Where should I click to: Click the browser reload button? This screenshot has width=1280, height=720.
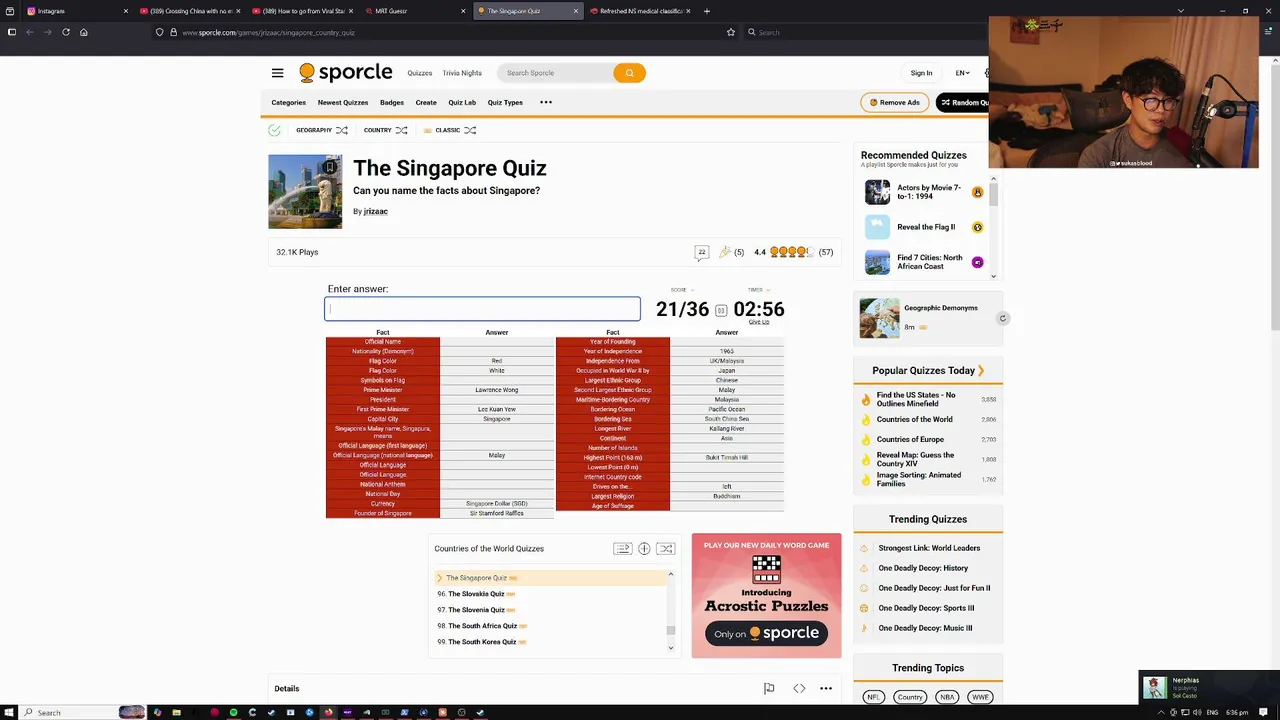(66, 32)
